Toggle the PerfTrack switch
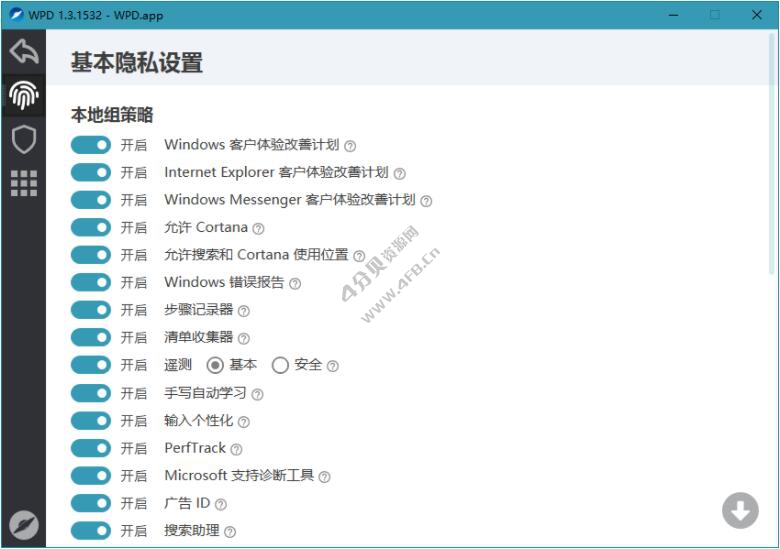 pyautogui.click(x=91, y=448)
